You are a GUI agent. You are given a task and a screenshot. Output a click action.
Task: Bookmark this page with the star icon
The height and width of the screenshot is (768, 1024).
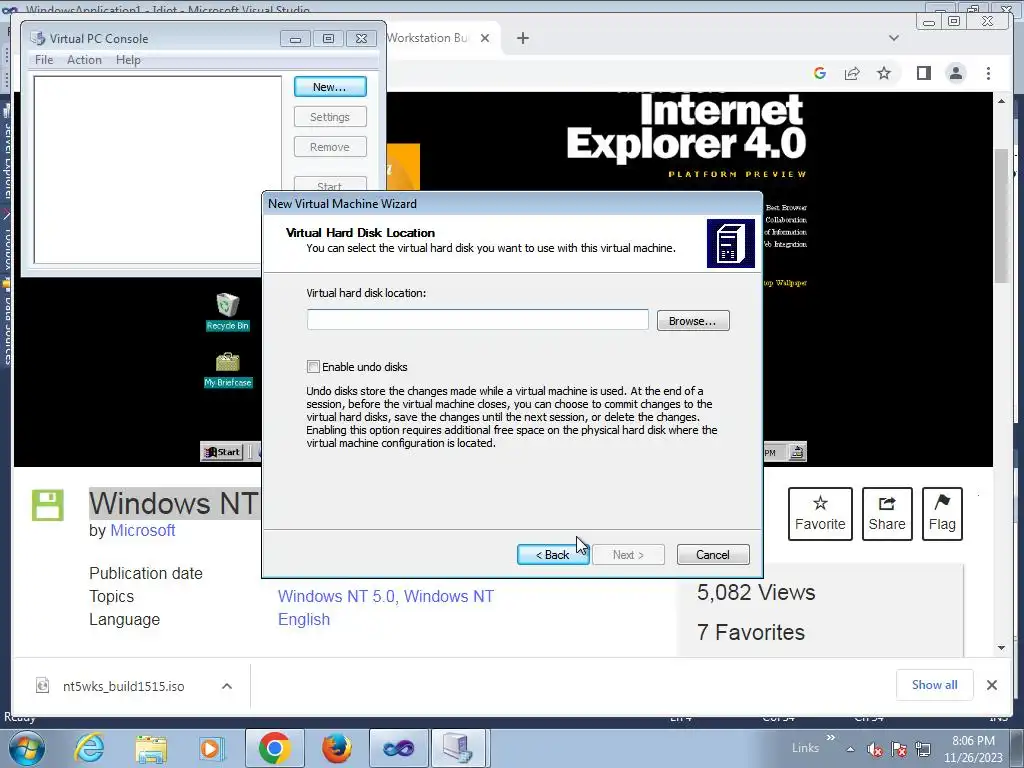click(x=884, y=73)
